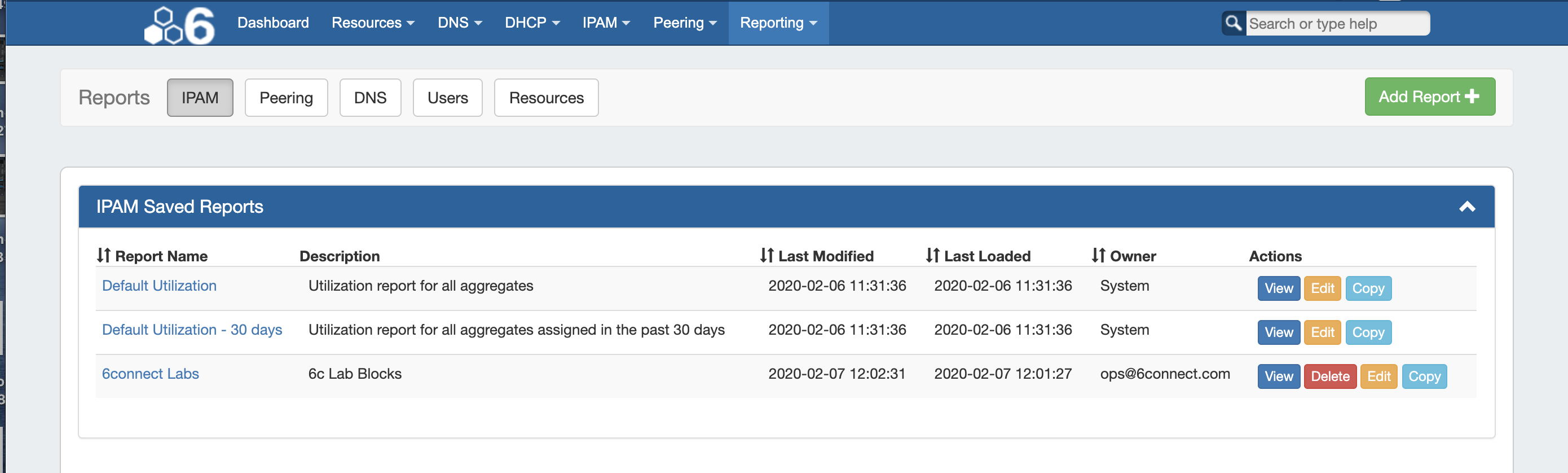Open the Reporting dropdown menu
The width and height of the screenshot is (1568, 473).
(x=778, y=23)
